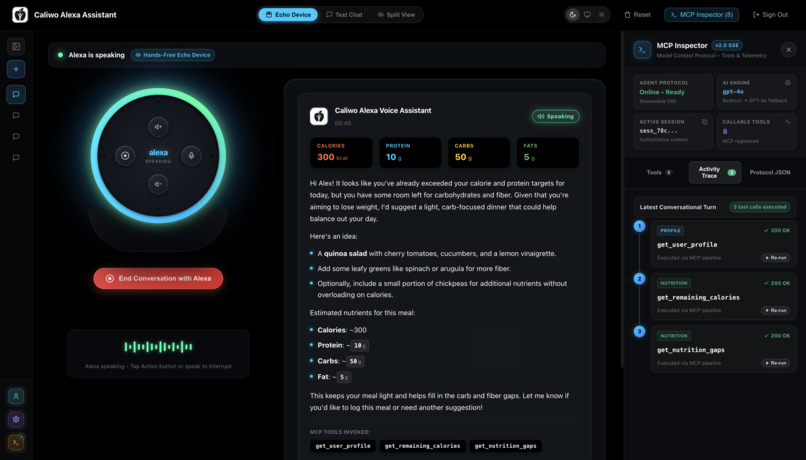Toggle the MCP Inspector (8) button
The image size is (806, 460).
coord(701,14)
